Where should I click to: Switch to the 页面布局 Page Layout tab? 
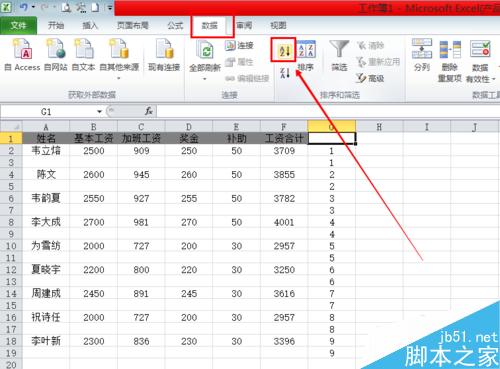pos(132,25)
